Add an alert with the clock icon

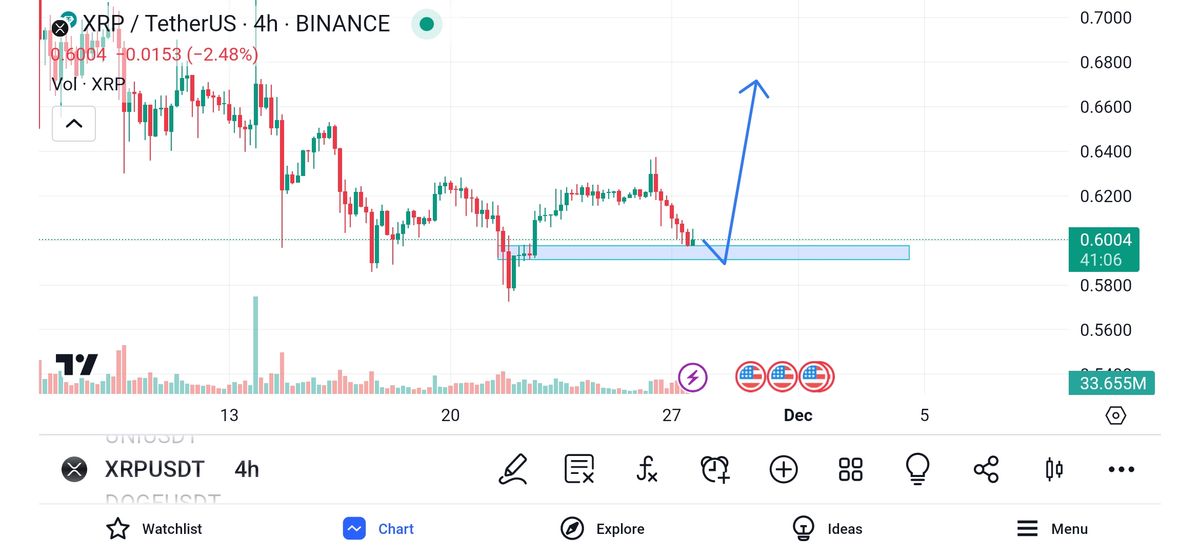tap(715, 468)
